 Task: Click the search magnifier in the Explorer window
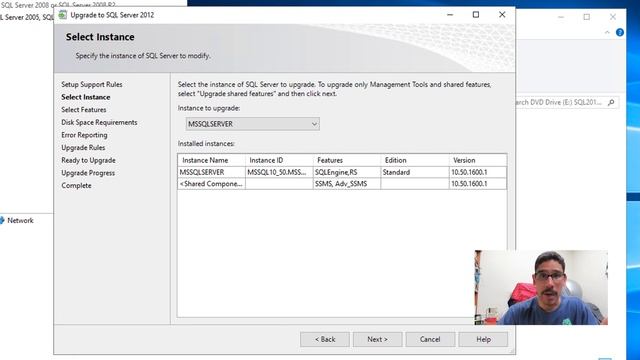coord(611,102)
